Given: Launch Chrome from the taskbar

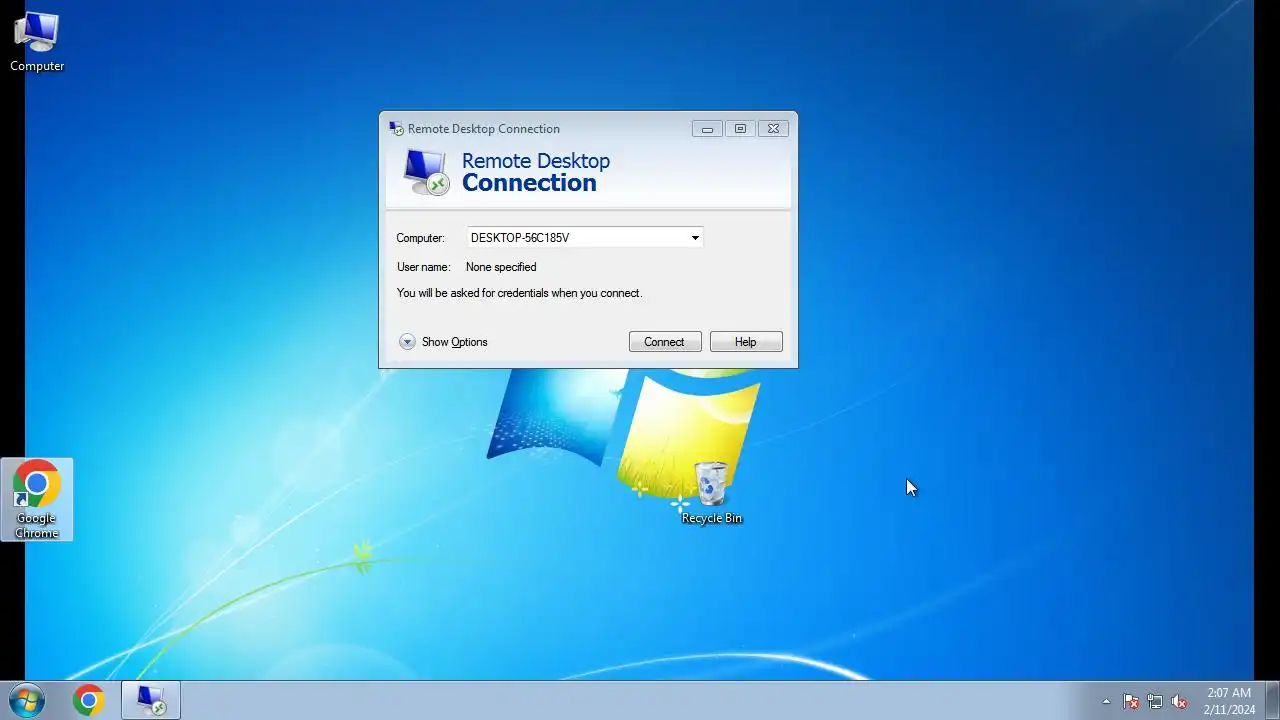Looking at the screenshot, I should coord(89,701).
